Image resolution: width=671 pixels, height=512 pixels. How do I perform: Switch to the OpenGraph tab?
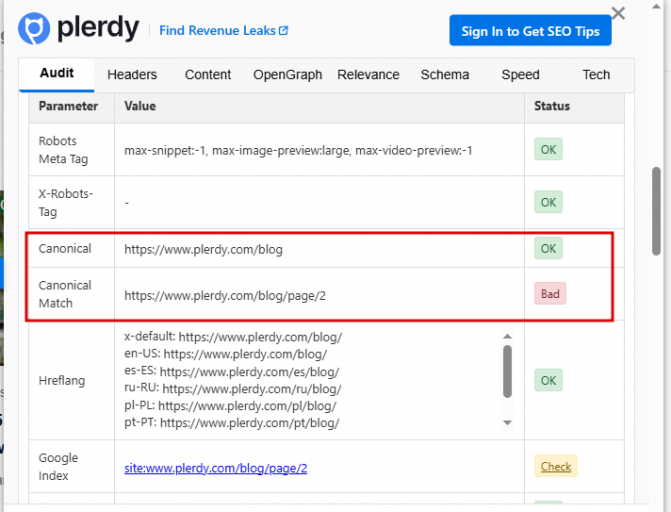[x=288, y=75]
